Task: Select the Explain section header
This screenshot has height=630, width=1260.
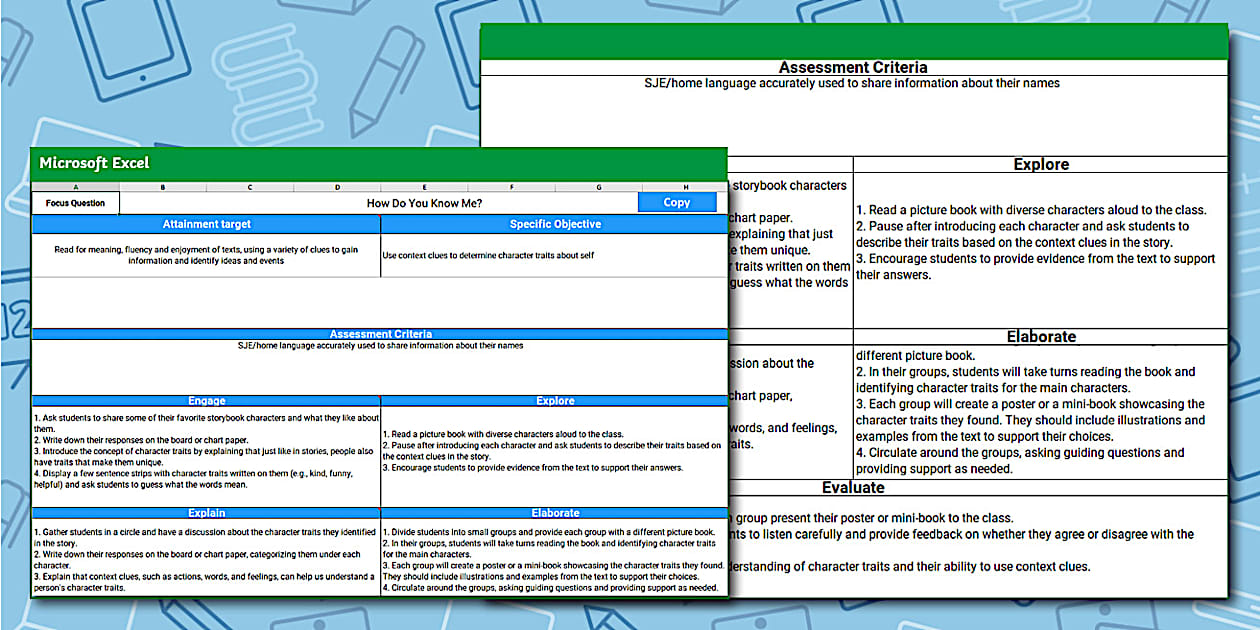Action: point(207,513)
